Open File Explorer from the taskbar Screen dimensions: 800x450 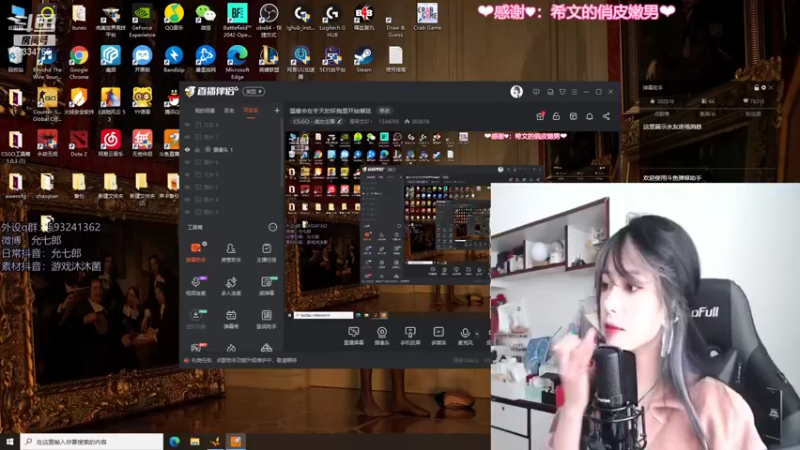point(194,441)
